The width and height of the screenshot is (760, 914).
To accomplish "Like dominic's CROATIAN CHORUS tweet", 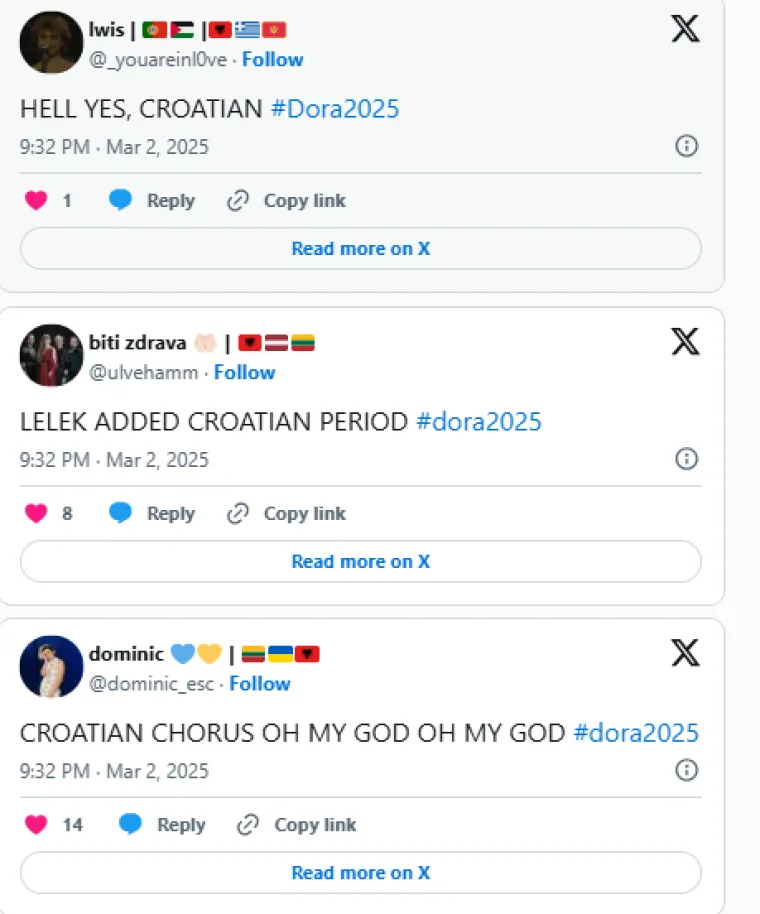I will pos(36,825).
